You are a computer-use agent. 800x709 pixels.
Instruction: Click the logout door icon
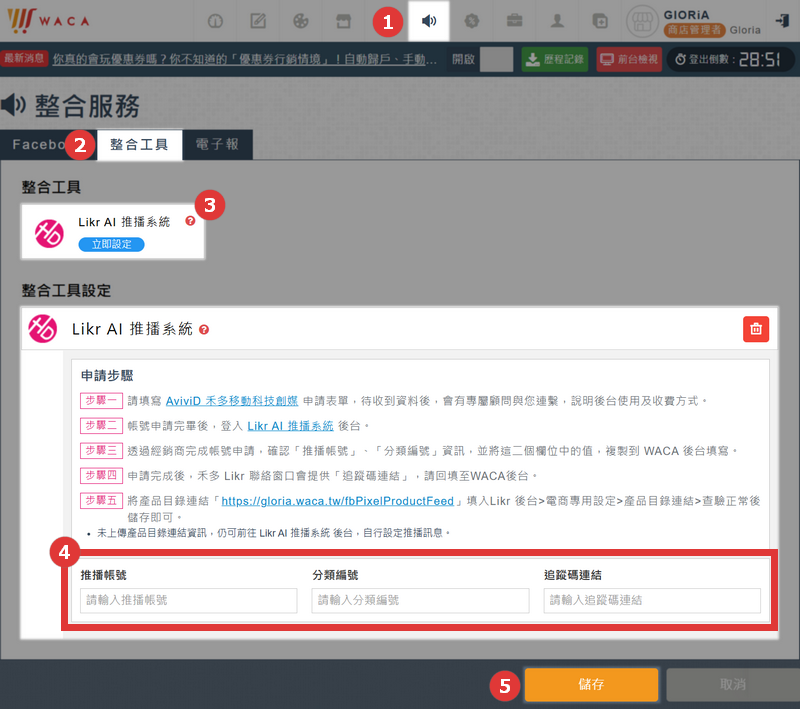pos(782,21)
